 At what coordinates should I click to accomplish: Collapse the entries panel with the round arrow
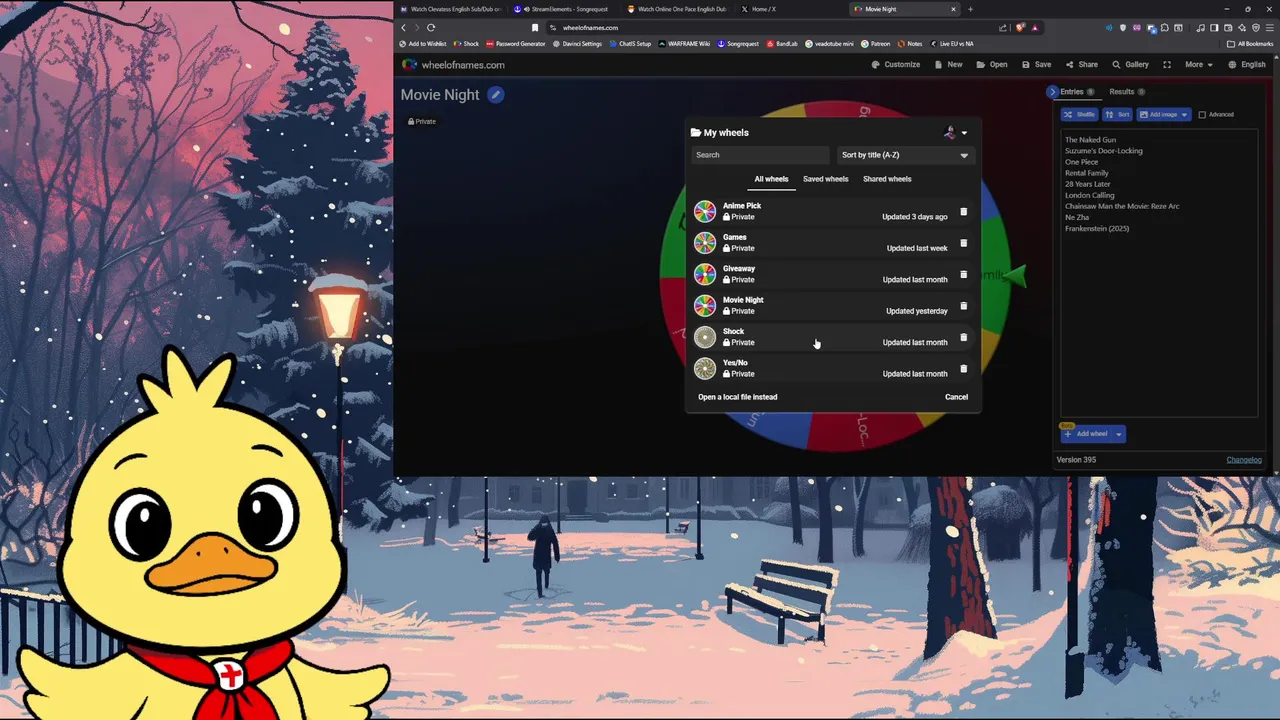tap(1052, 92)
